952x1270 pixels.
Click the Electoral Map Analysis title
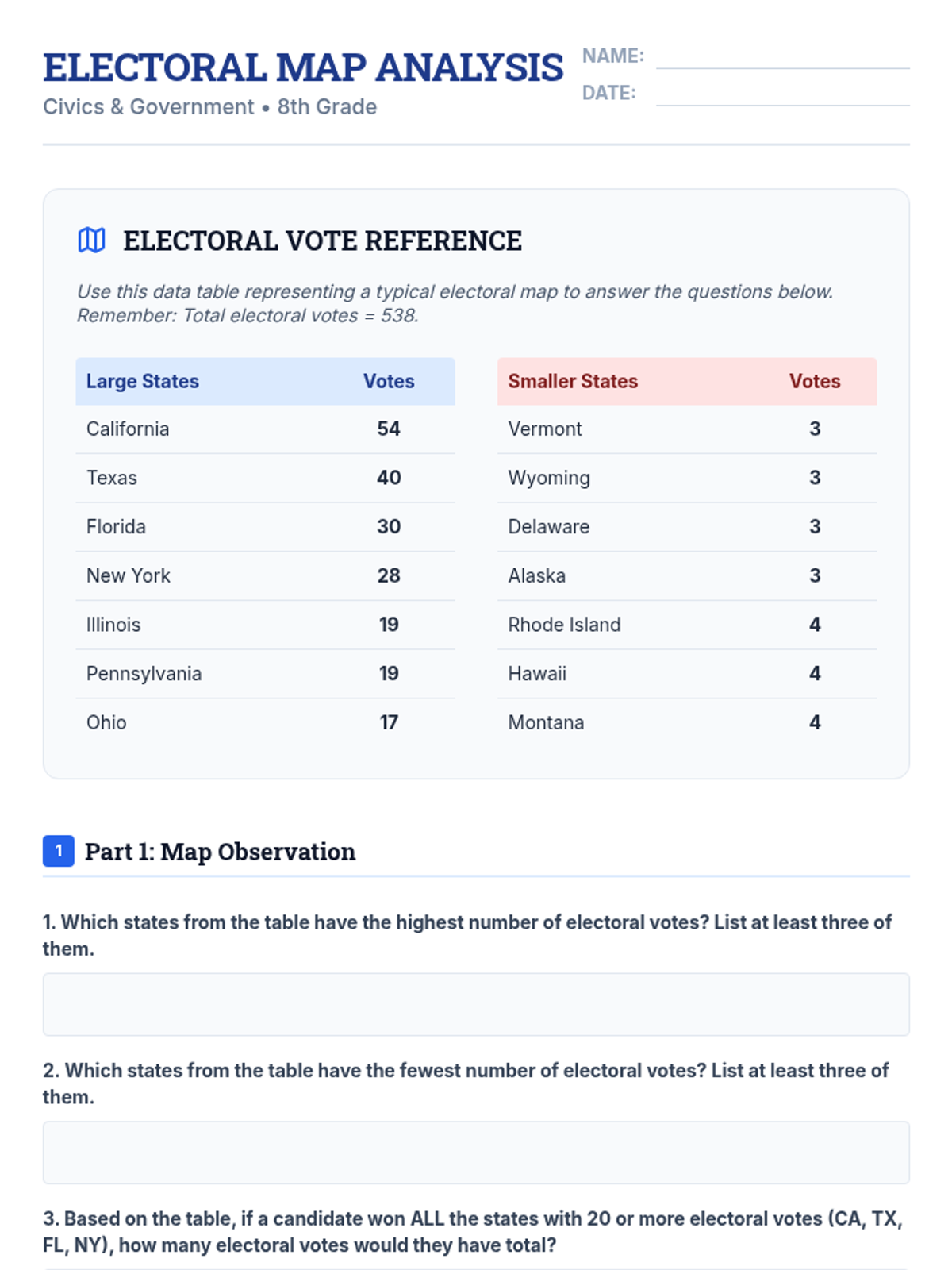click(x=303, y=67)
